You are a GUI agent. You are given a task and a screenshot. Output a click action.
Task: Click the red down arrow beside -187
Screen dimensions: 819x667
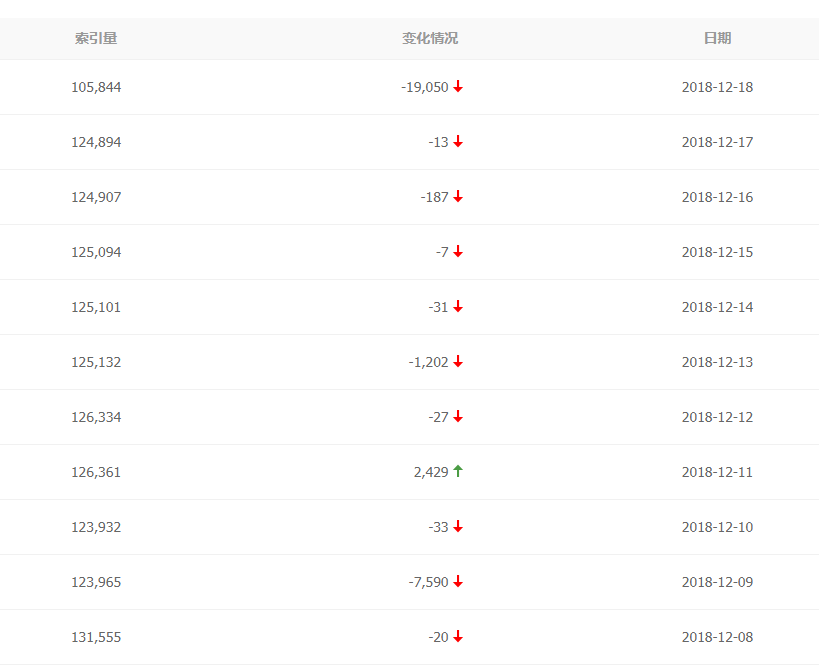[458, 197]
